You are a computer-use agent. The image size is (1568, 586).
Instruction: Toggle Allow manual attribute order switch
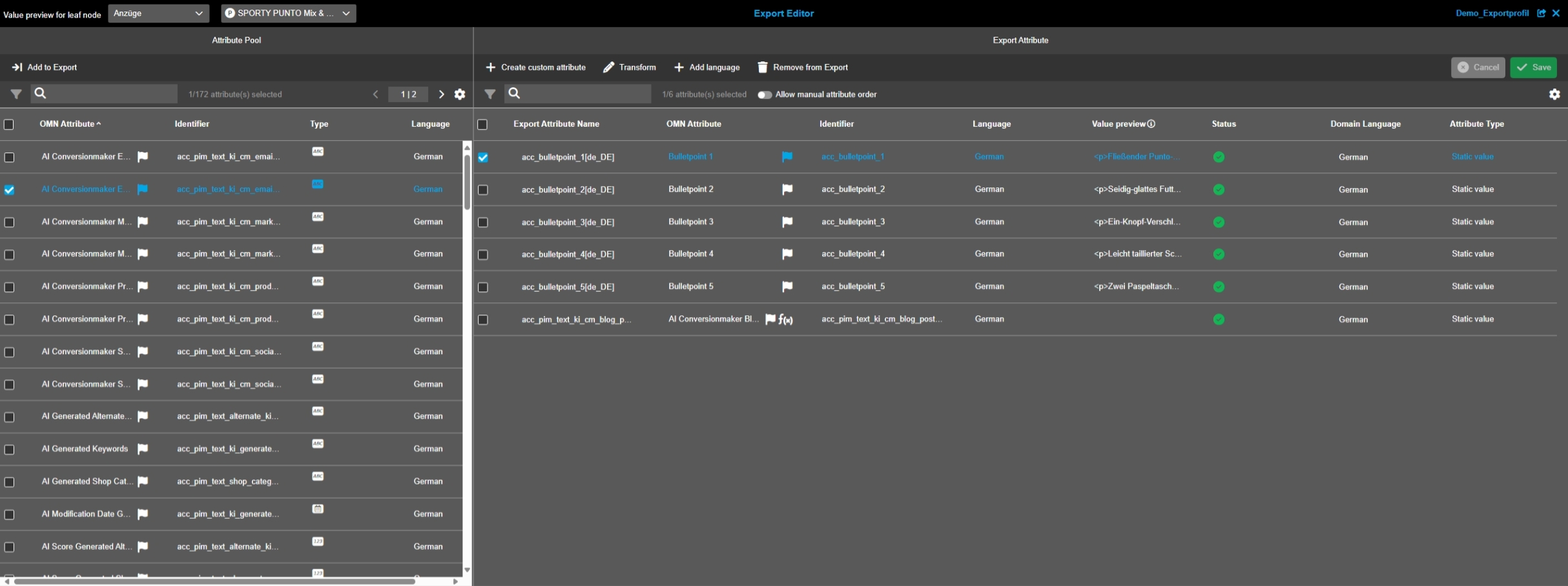pos(765,95)
